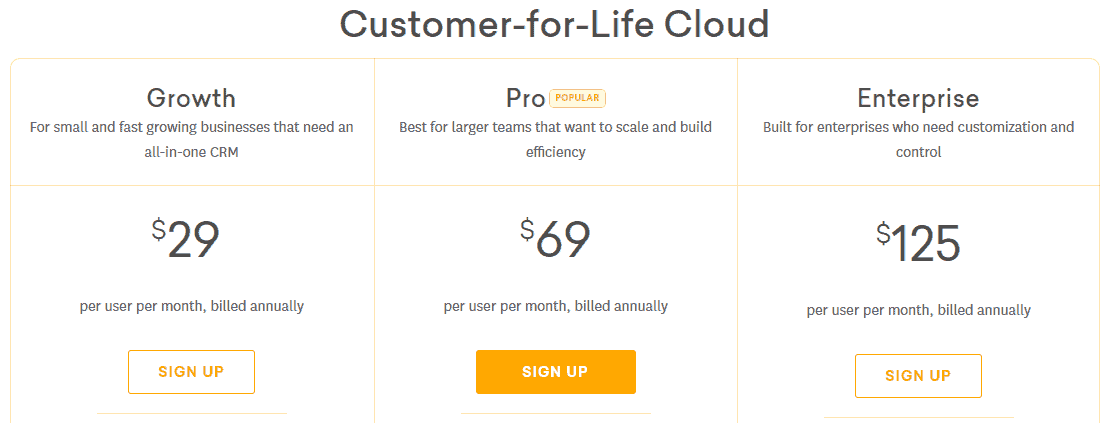Image resolution: width=1109 pixels, height=423 pixels.
Task: Click the $125 price figure
Action: tap(918, 244)
